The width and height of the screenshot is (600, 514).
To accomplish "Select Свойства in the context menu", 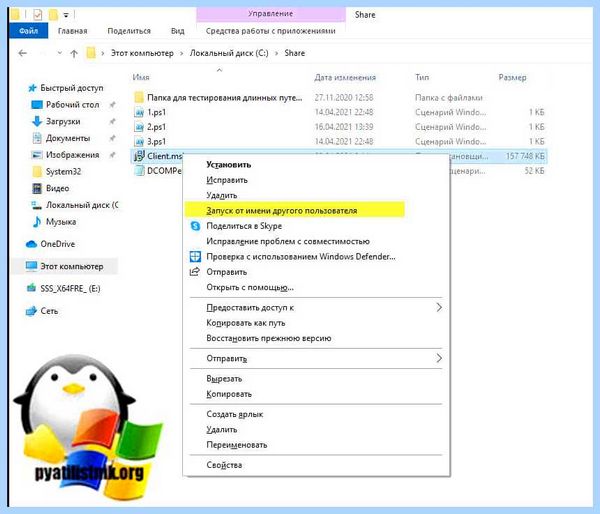I will pyautogui.click(x=224, y=465).
